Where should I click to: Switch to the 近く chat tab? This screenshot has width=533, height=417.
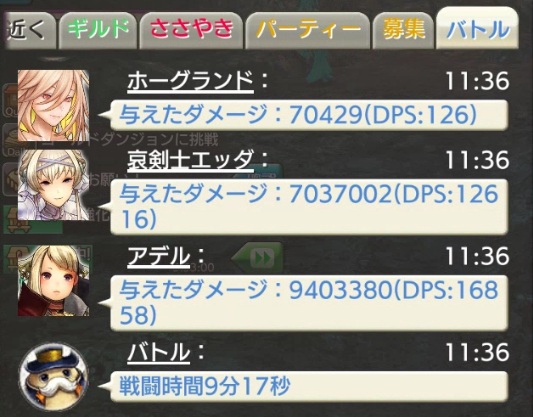click(29, 31)
